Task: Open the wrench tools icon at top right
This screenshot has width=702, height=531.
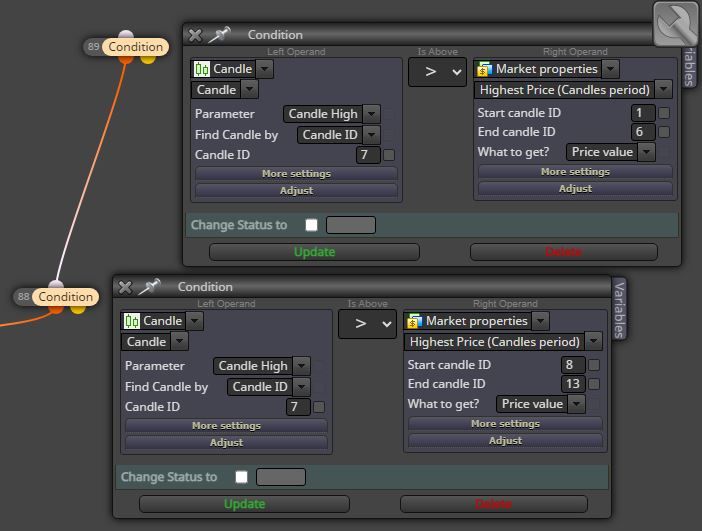Action: 675,23
